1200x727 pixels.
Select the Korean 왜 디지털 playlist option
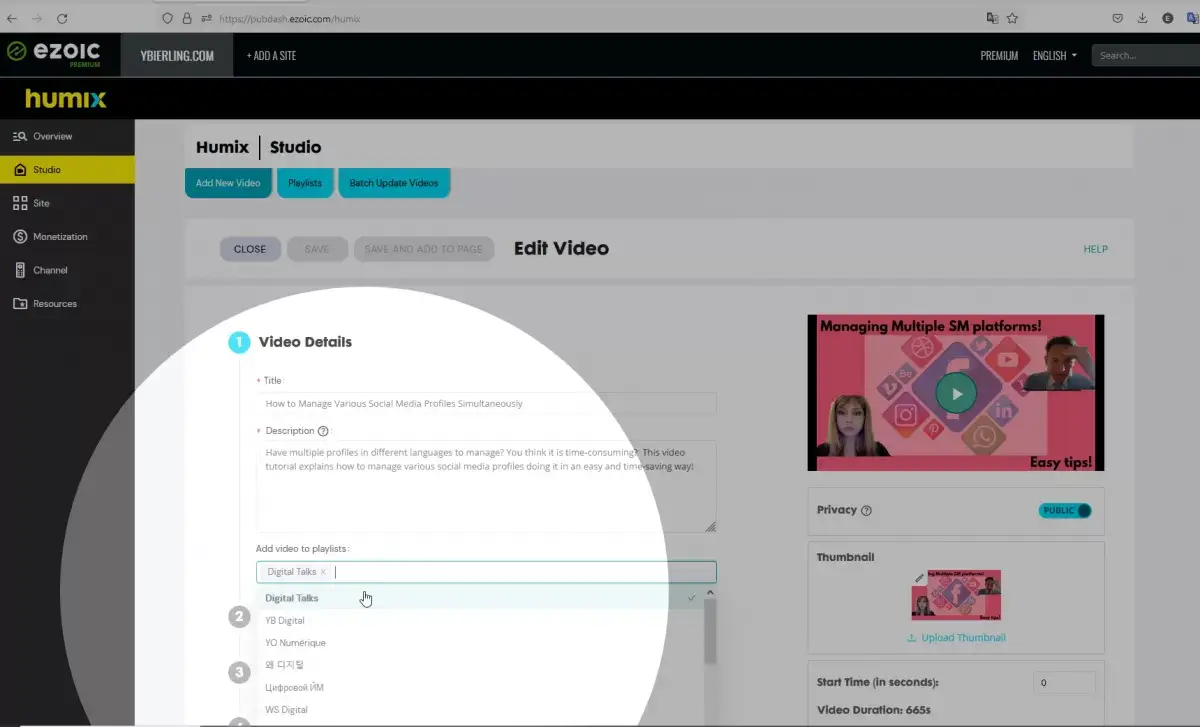coord(480,665)
